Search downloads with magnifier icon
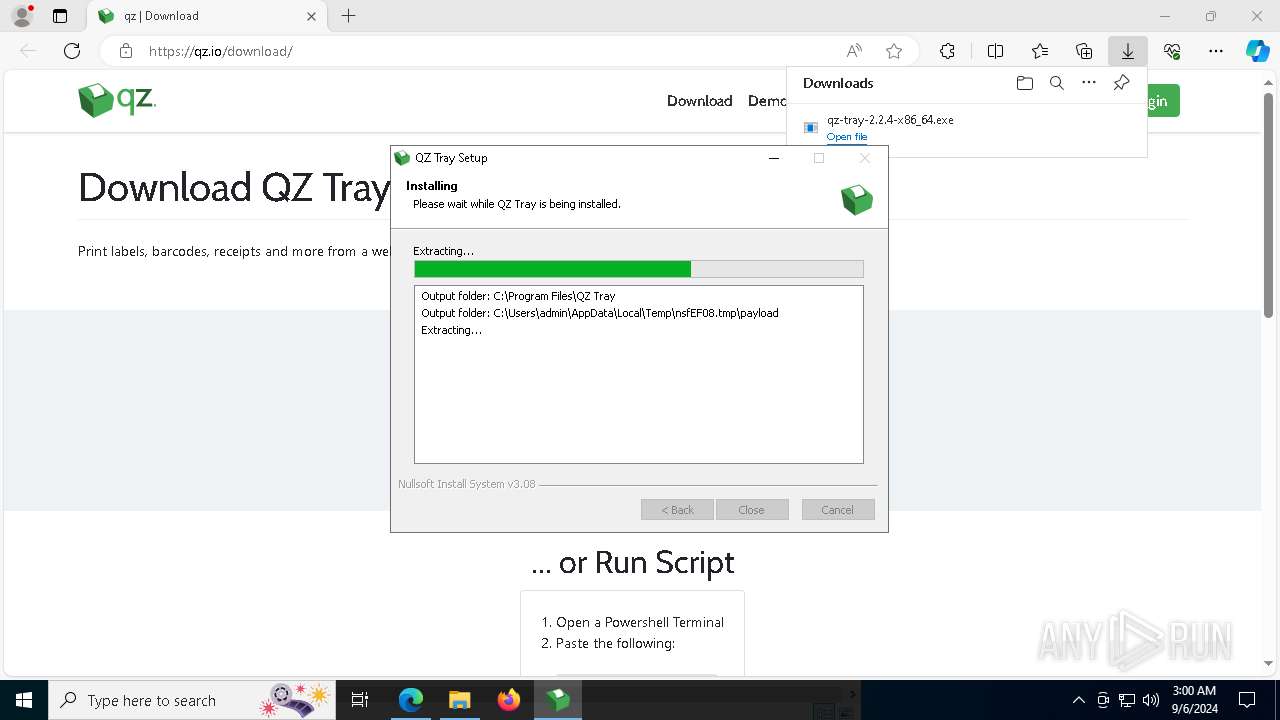1280x720 pixels. [x=1056, y=83]
